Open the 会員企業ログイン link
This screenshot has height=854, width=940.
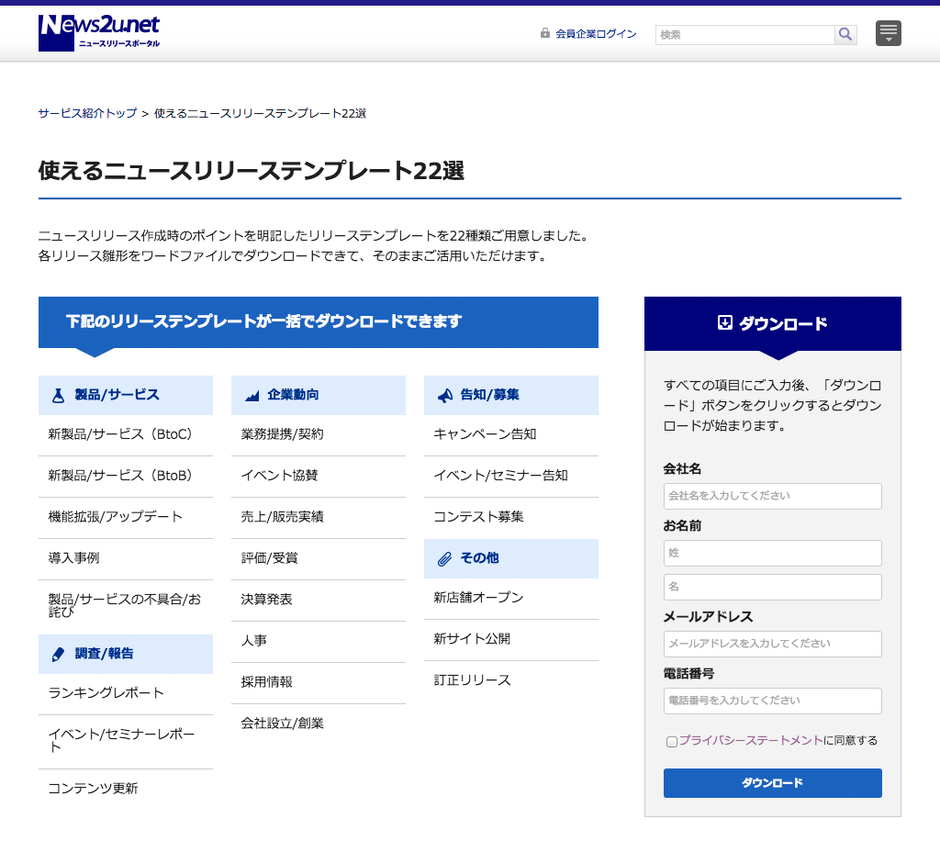(x=596, y=34)
